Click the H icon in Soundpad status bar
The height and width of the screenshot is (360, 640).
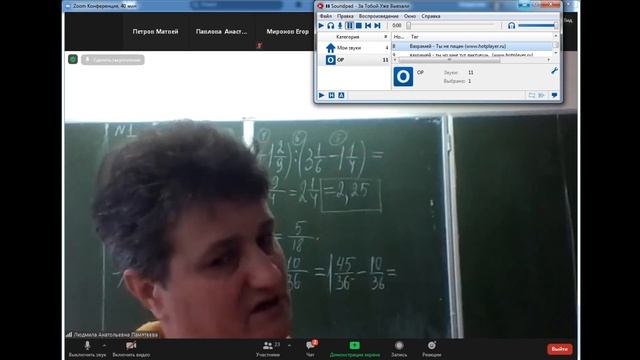point(331,95)
